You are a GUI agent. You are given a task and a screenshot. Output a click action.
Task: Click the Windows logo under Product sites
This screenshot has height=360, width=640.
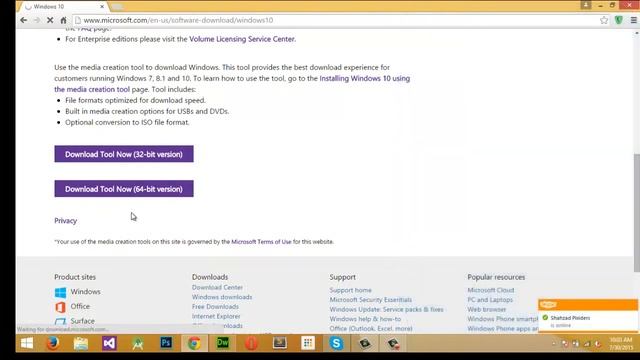click(60, 292)
